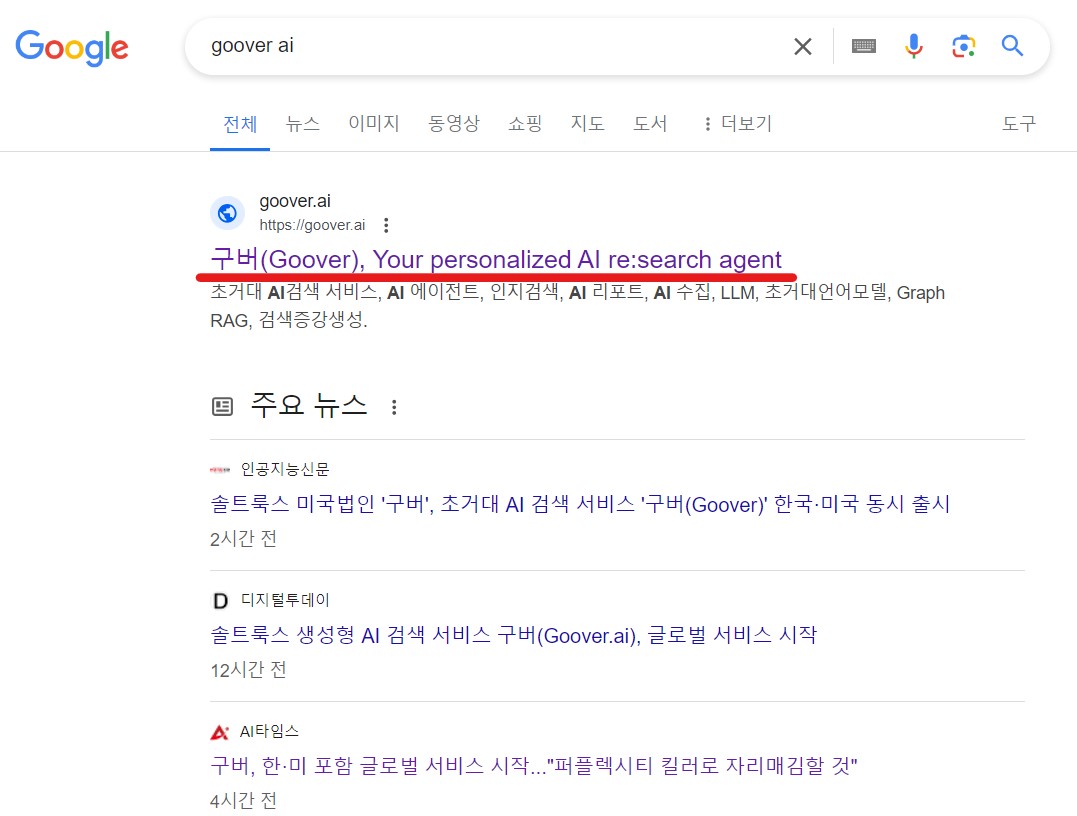Search by image with Google Lens icon
1077x816 pixels.
pos(963,46)
